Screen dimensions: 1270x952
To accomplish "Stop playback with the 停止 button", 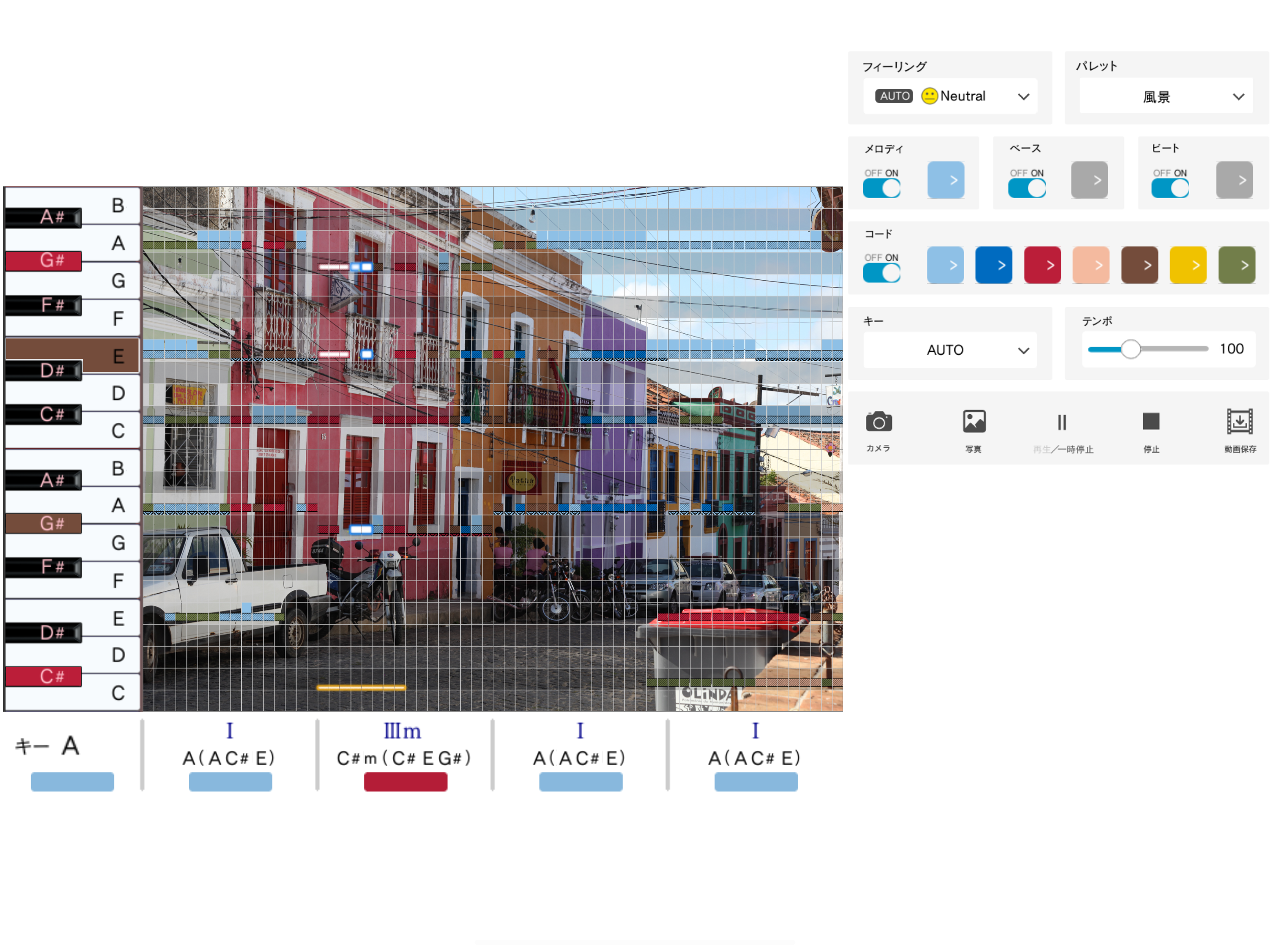I will click(1151, 422).
